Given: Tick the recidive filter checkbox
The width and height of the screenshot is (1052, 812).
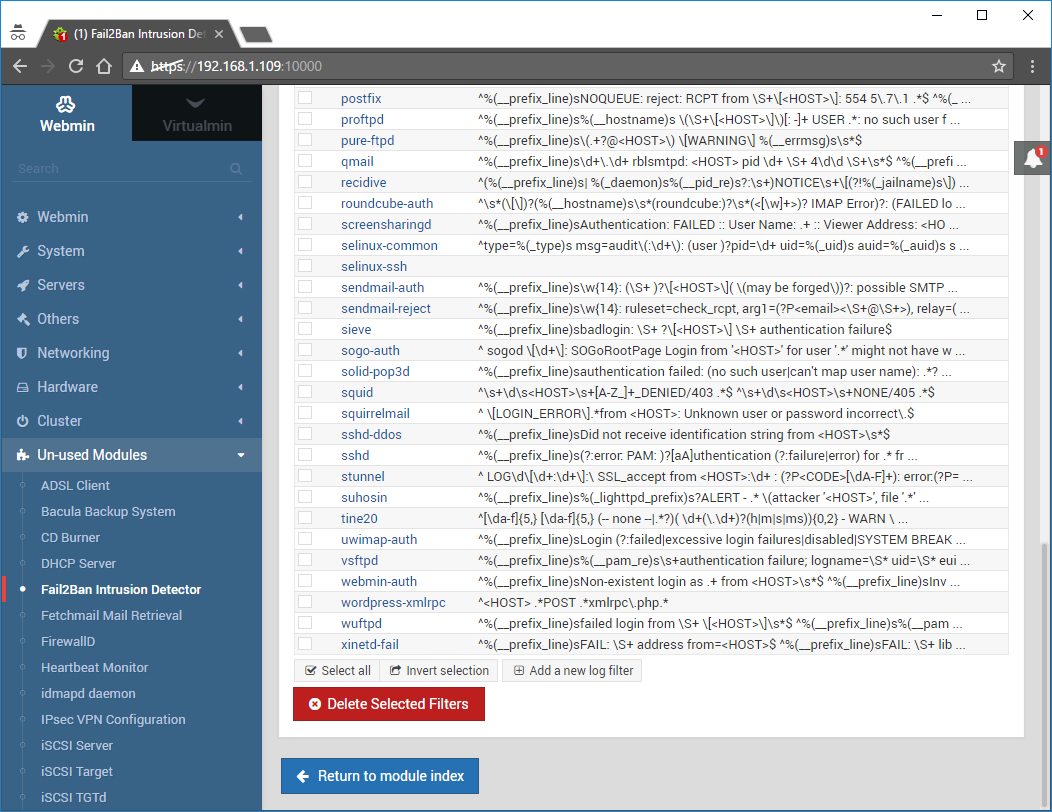Looking at the screenshot, I should click(305, 182).
